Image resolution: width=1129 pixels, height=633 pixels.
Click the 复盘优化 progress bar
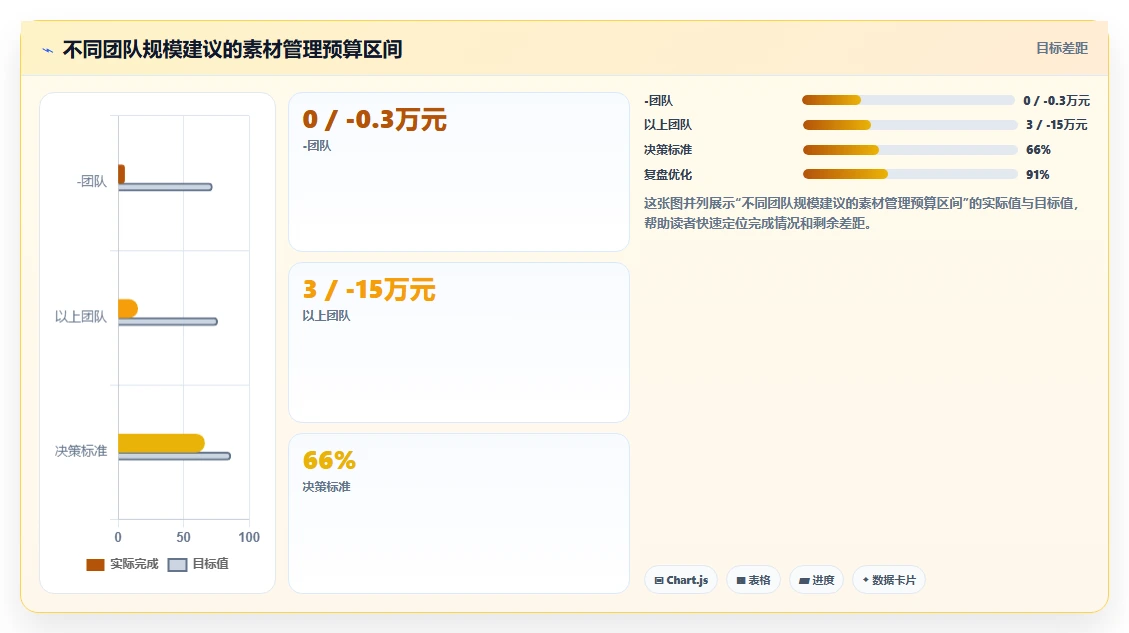coord(909,174)
